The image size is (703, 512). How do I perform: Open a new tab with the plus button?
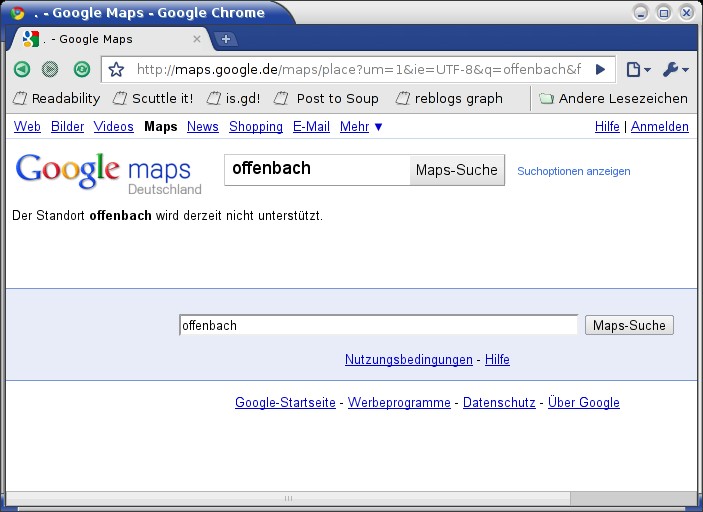tap(226, 39)
